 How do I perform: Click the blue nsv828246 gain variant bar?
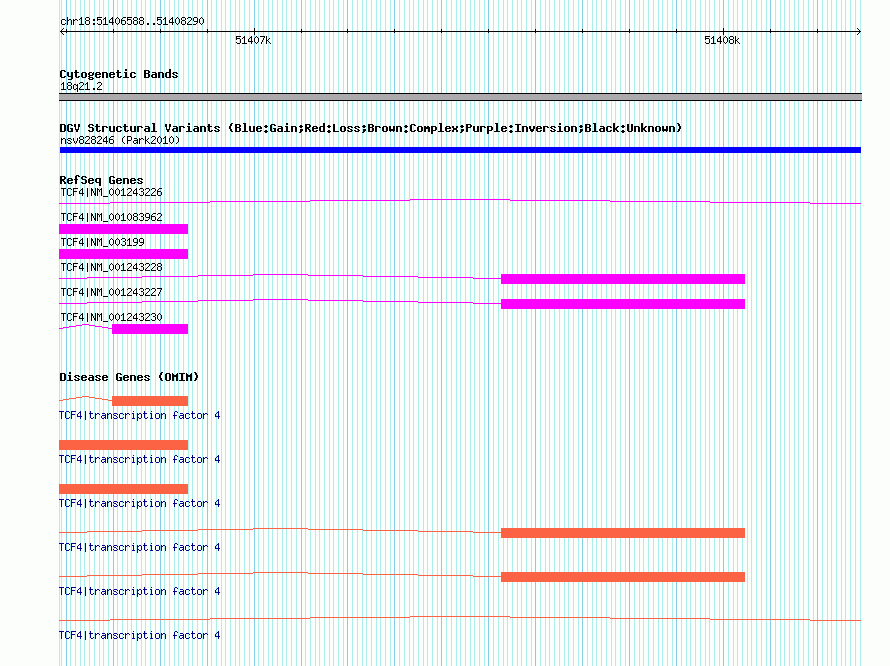click(460, 150)
